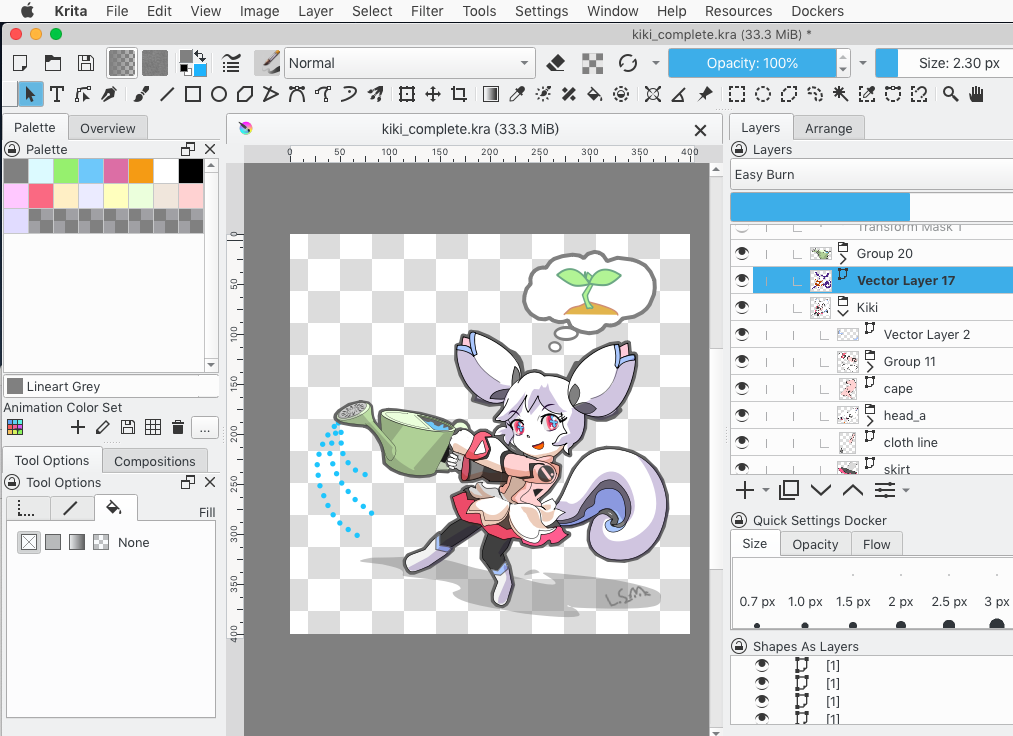Open the Normal blending mode dropdown
Screen dimensions: 1013x736
coord(410,63)
